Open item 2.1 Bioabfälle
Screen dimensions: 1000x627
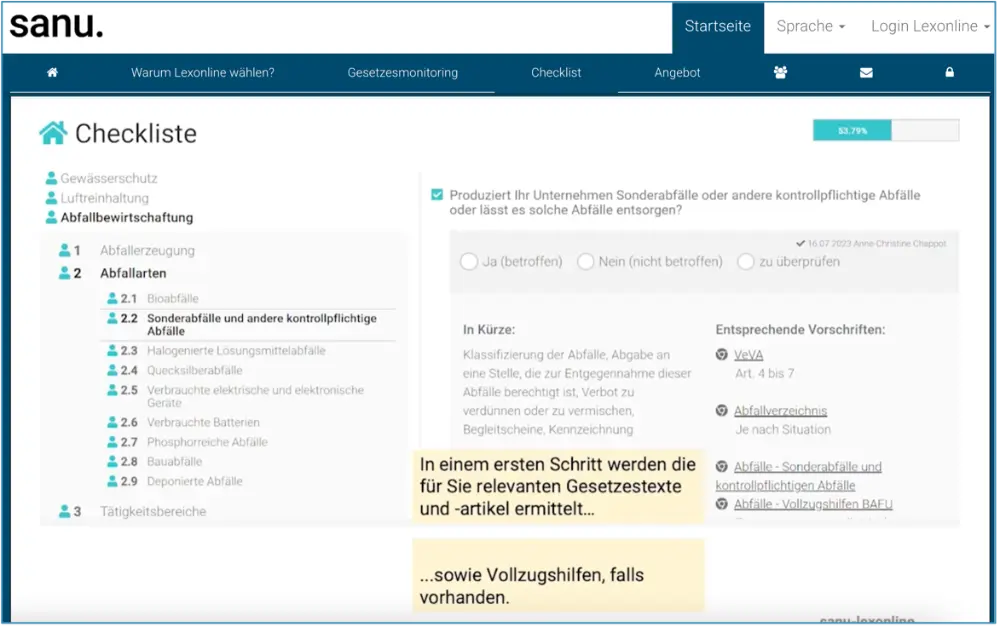click(173, 298)
